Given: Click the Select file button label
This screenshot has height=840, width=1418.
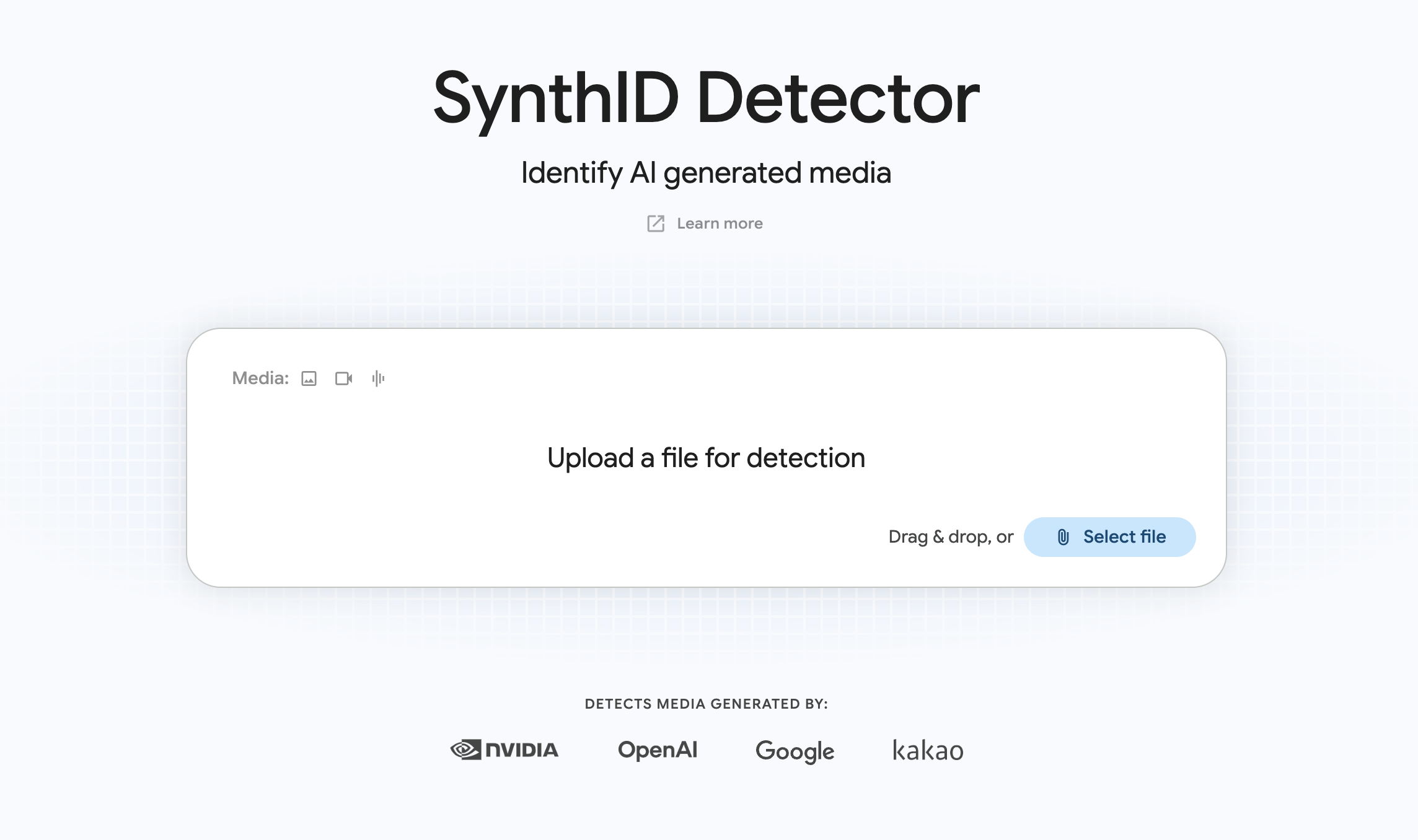Looking at the screenshot, I should [1124, 536].
